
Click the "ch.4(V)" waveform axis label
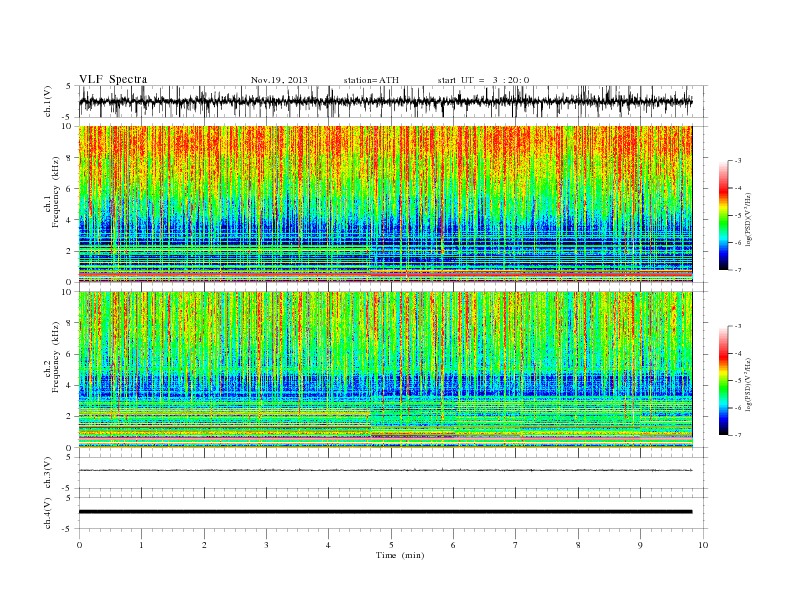tap(47, 513)
